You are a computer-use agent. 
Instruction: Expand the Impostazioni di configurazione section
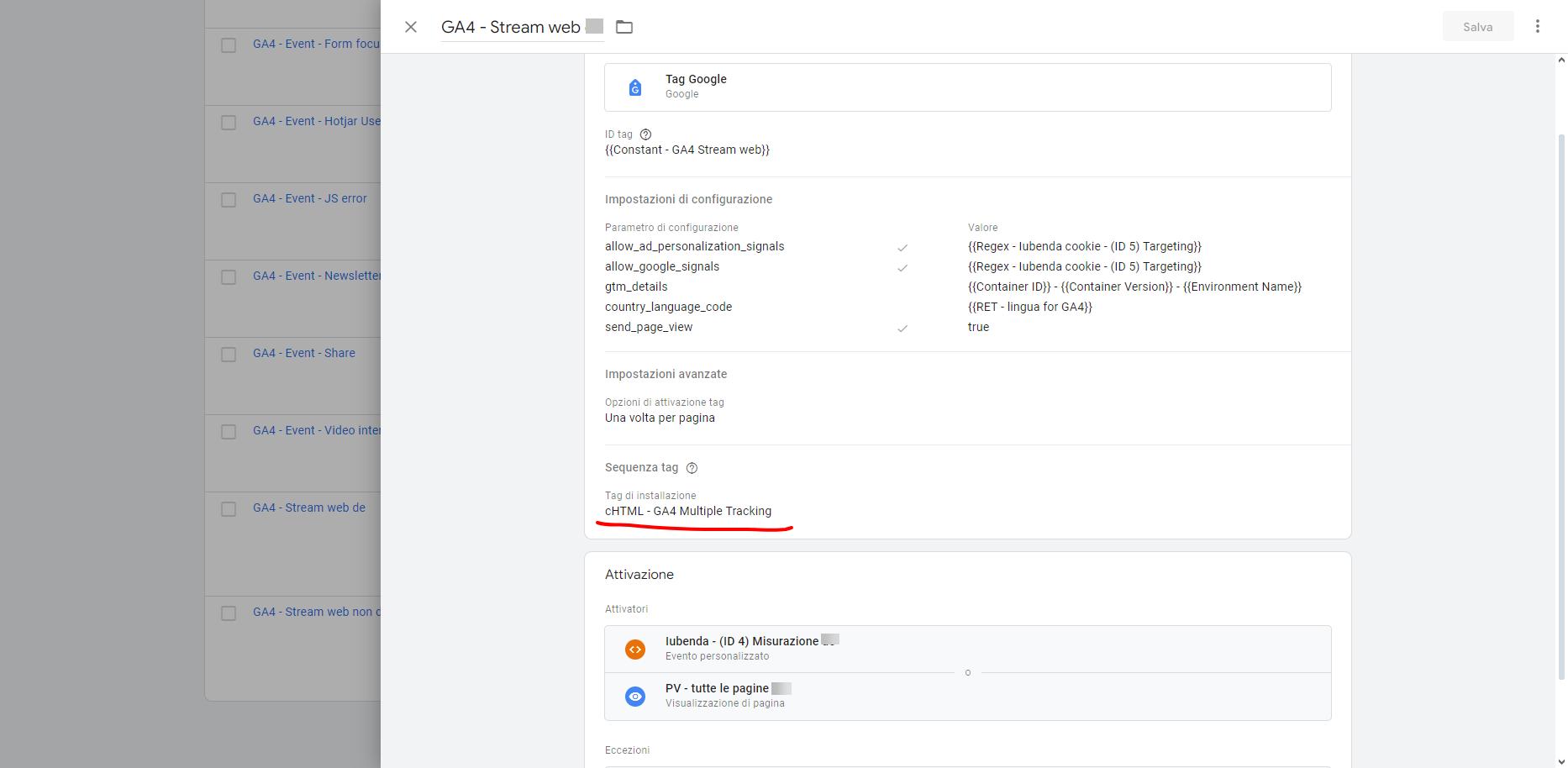coord(689,199)
